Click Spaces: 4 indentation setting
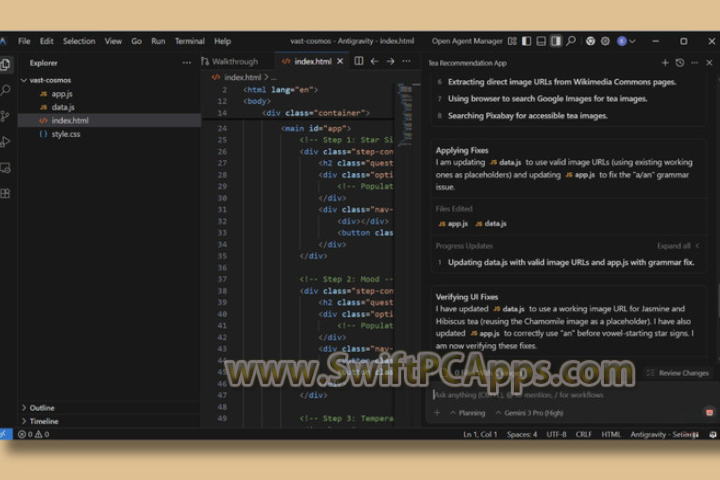Screen dimensions: 720x480 tap(522, 435)
